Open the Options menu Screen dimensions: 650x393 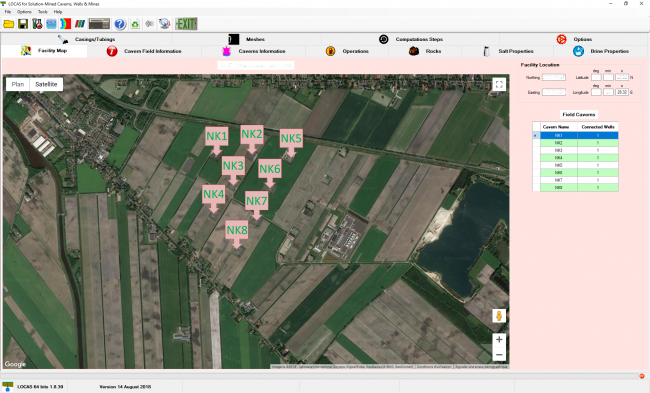coord(24,12)
